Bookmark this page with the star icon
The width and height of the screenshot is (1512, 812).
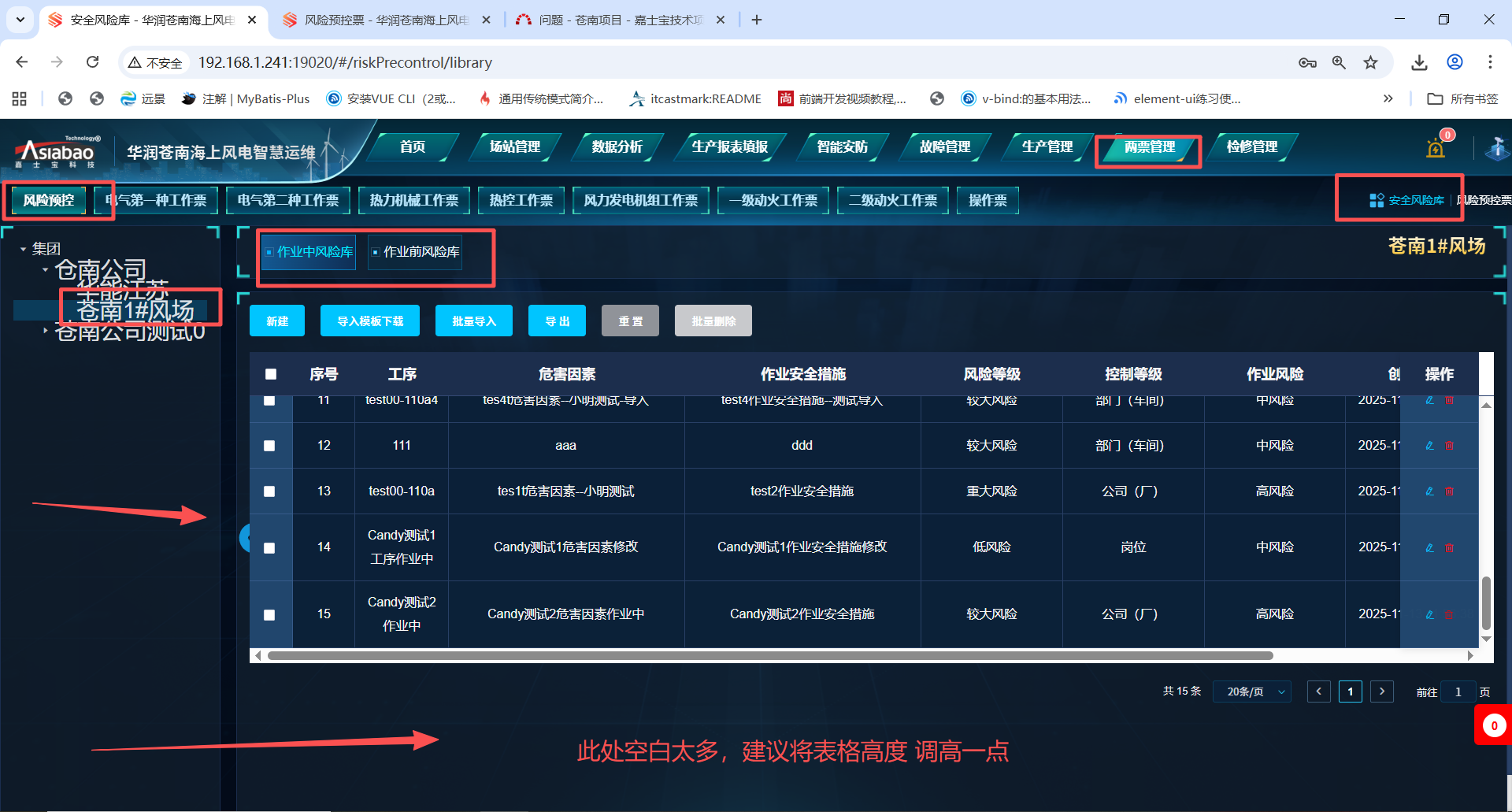1371,62
